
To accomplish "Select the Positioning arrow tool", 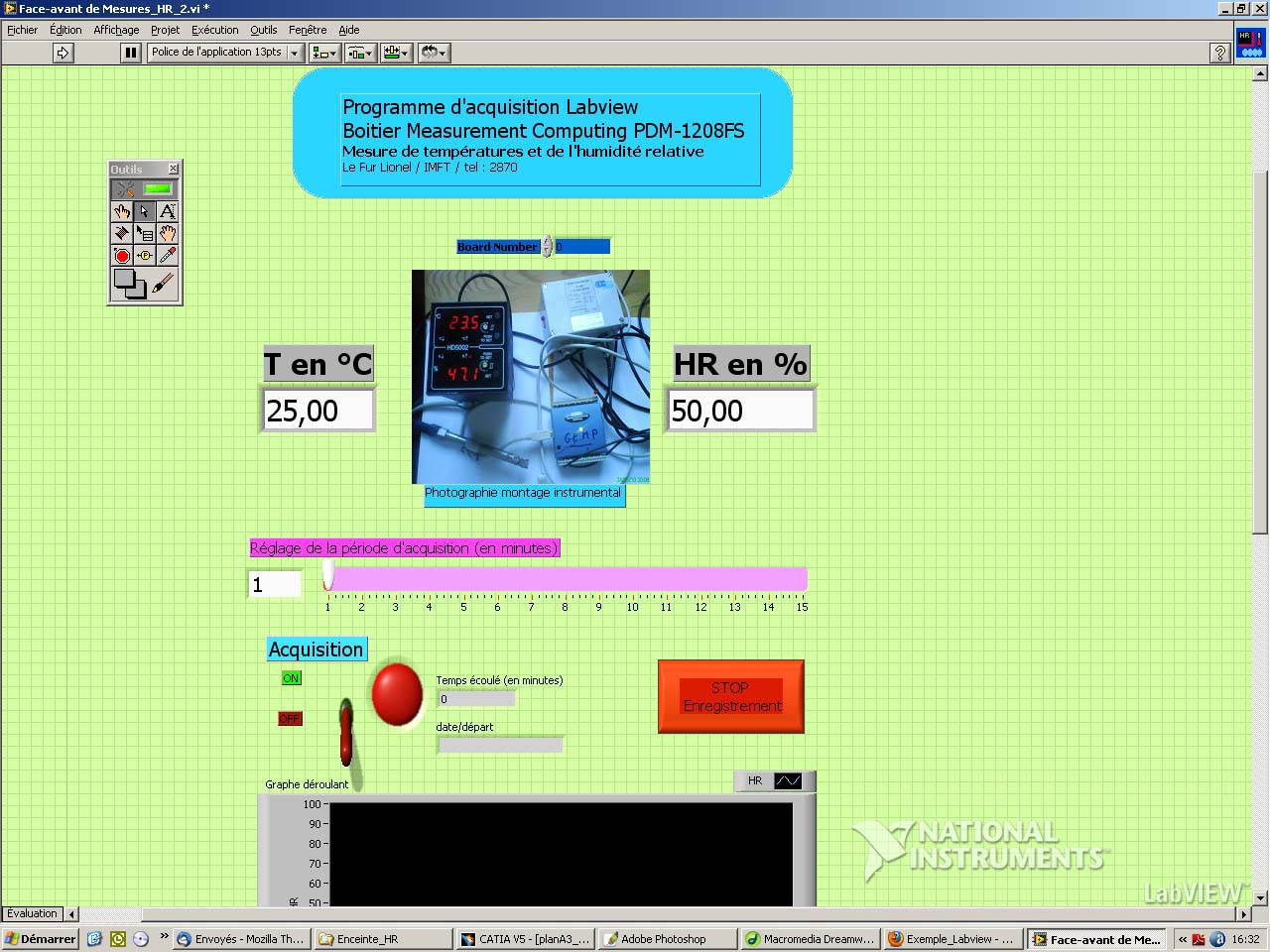I will pos(145,211).
